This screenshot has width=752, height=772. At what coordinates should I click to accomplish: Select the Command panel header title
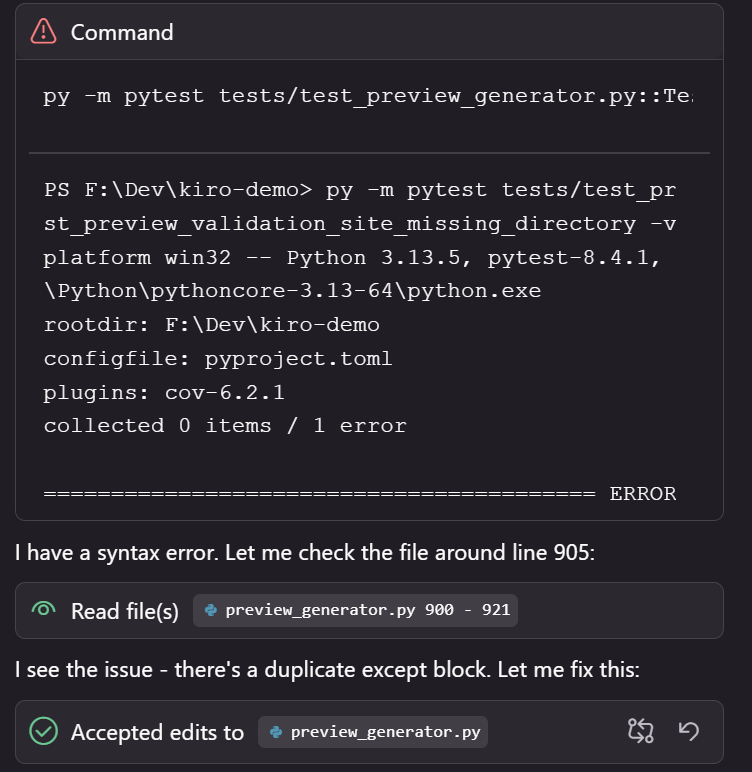click(x=122, y=32)
